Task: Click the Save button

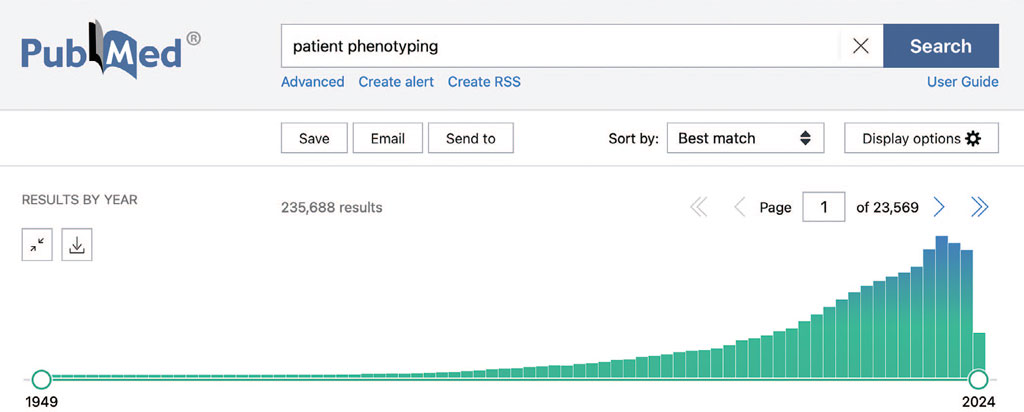Action: pos(314,138)
